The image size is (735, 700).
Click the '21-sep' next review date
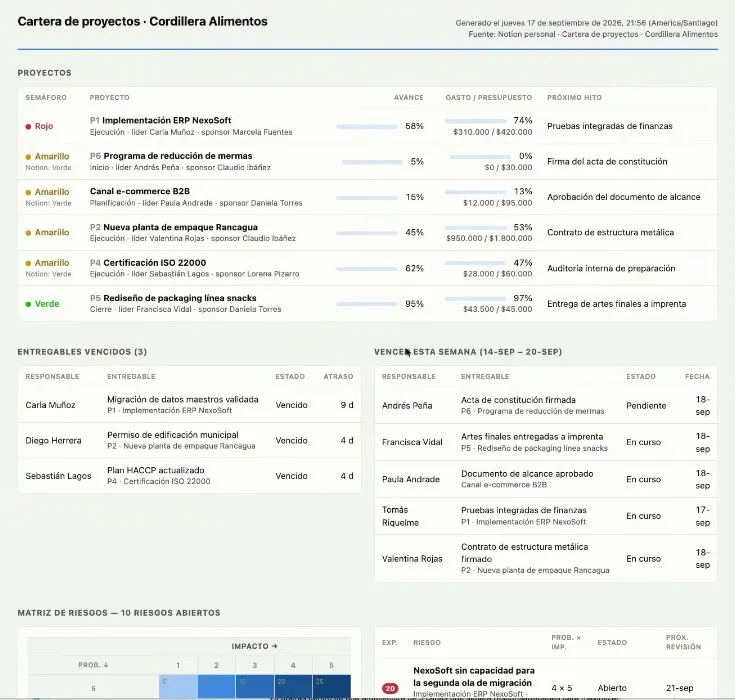click(679, 688)
